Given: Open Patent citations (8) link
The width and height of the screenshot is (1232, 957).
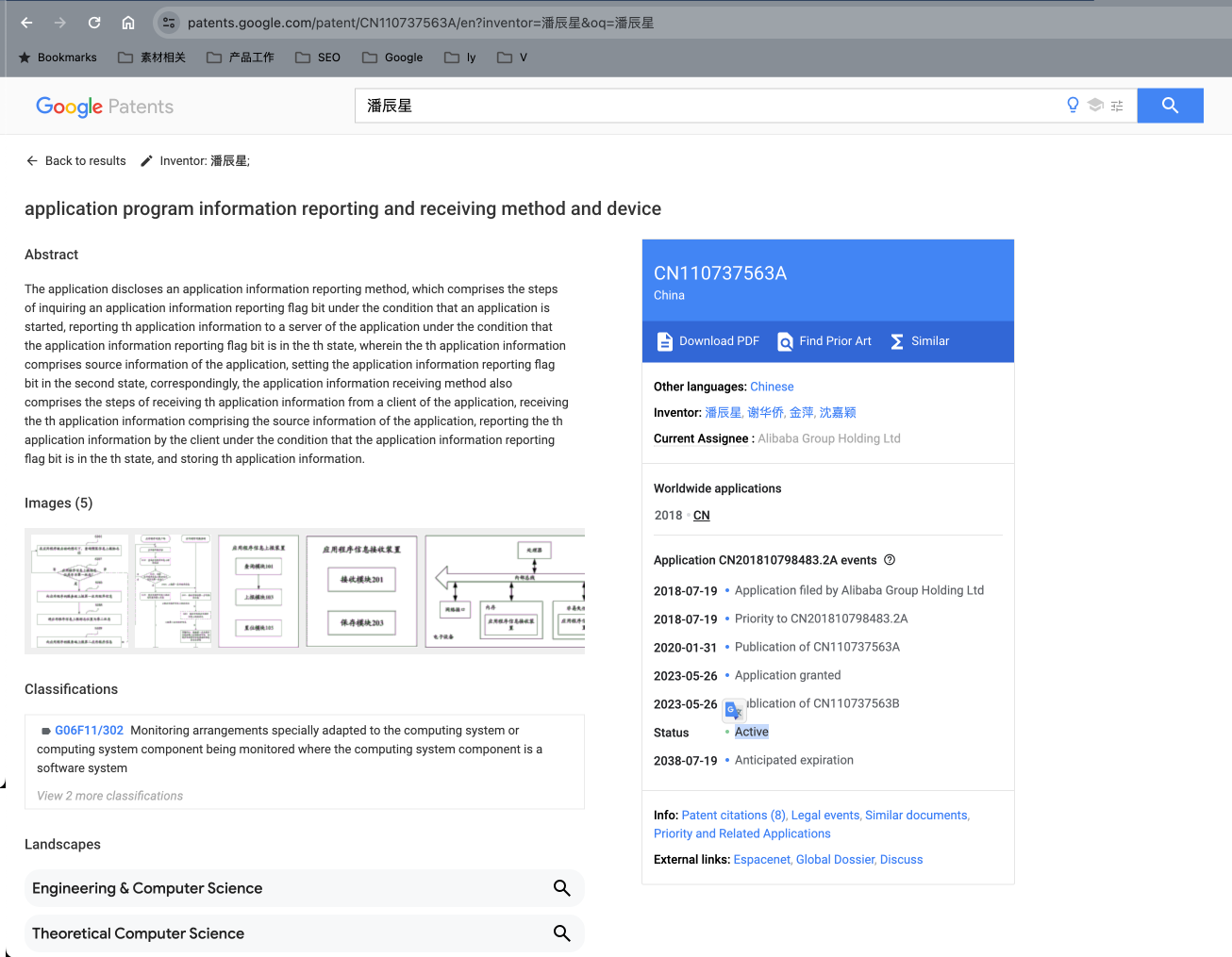Looking at the screenshot, I should coord(734,816).
